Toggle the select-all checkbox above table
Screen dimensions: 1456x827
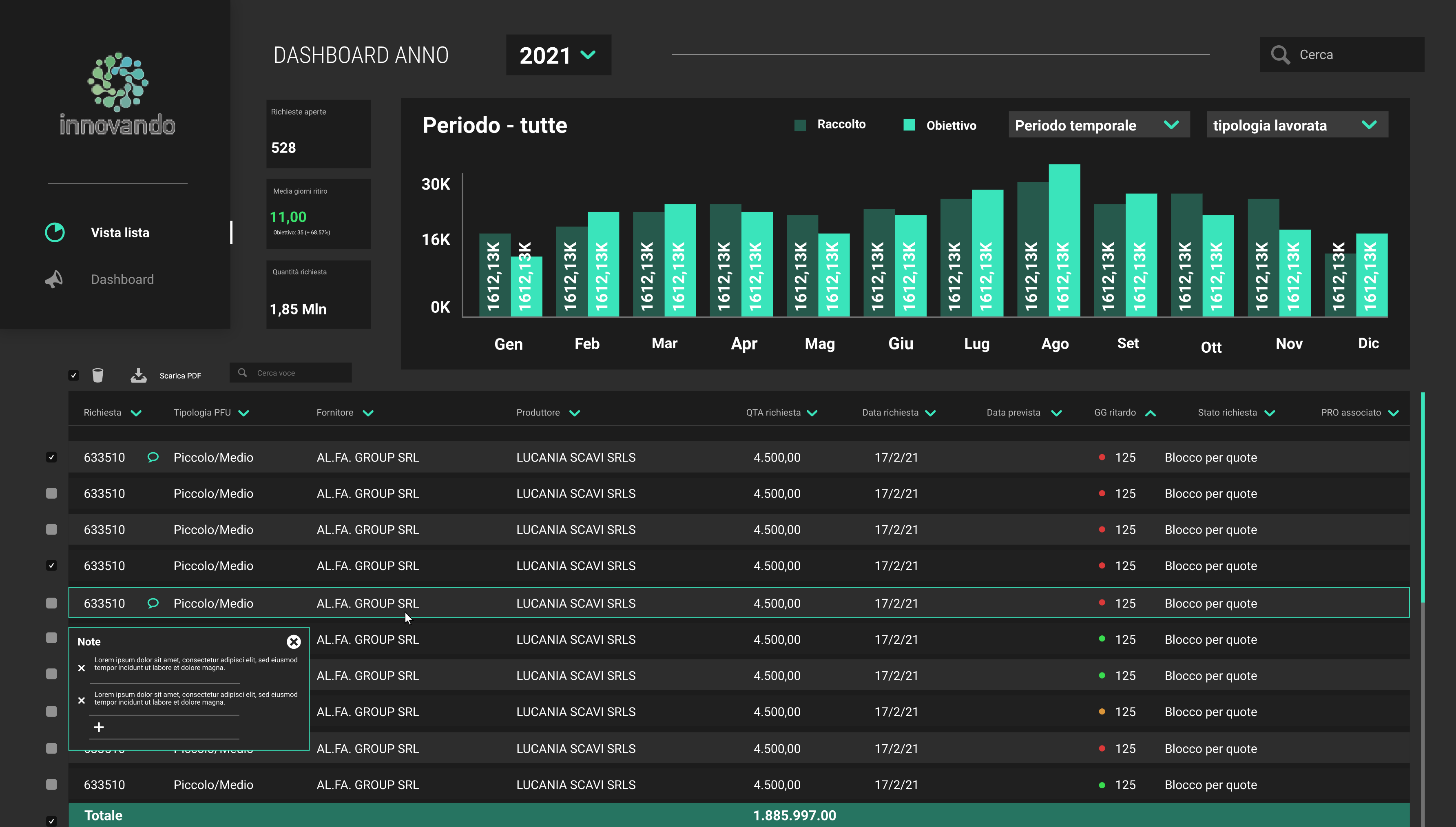click(x=73, y=376)
